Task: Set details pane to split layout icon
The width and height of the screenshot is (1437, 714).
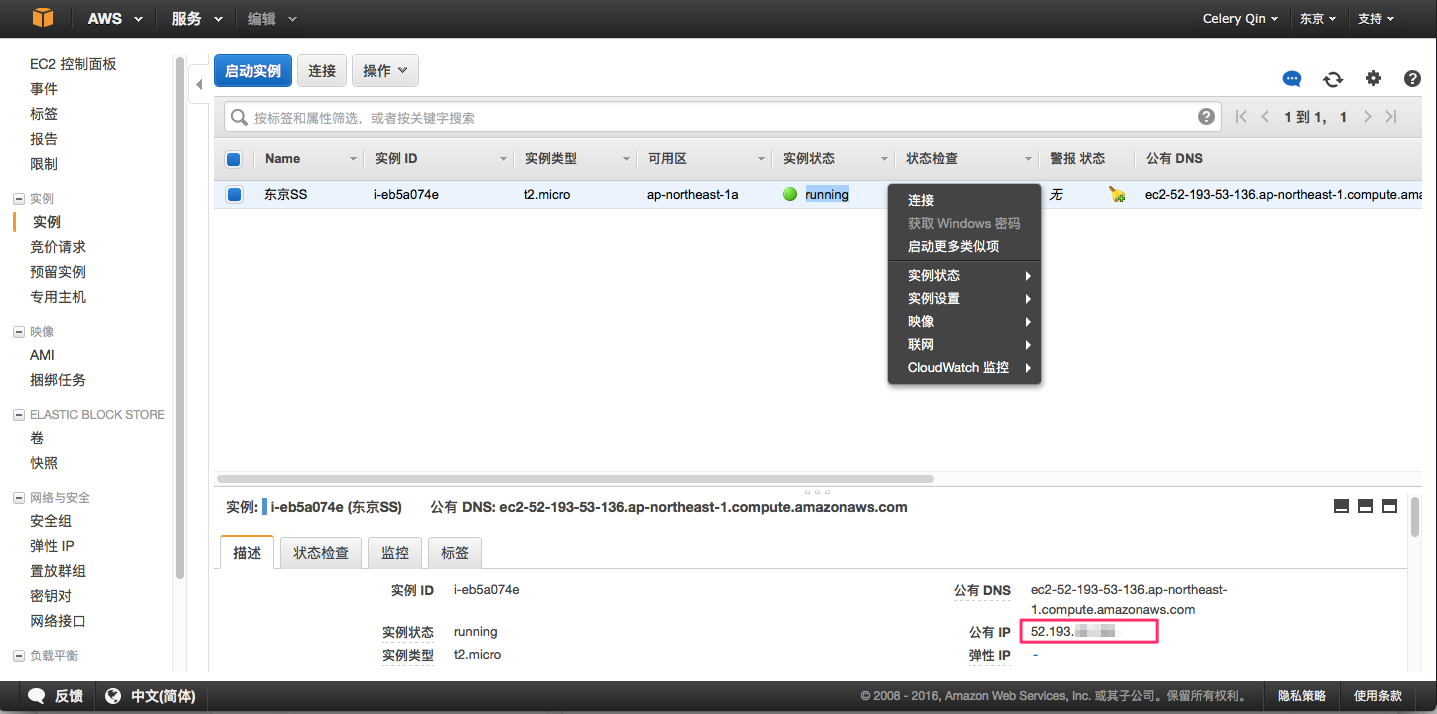Action: pos(1365,507)
